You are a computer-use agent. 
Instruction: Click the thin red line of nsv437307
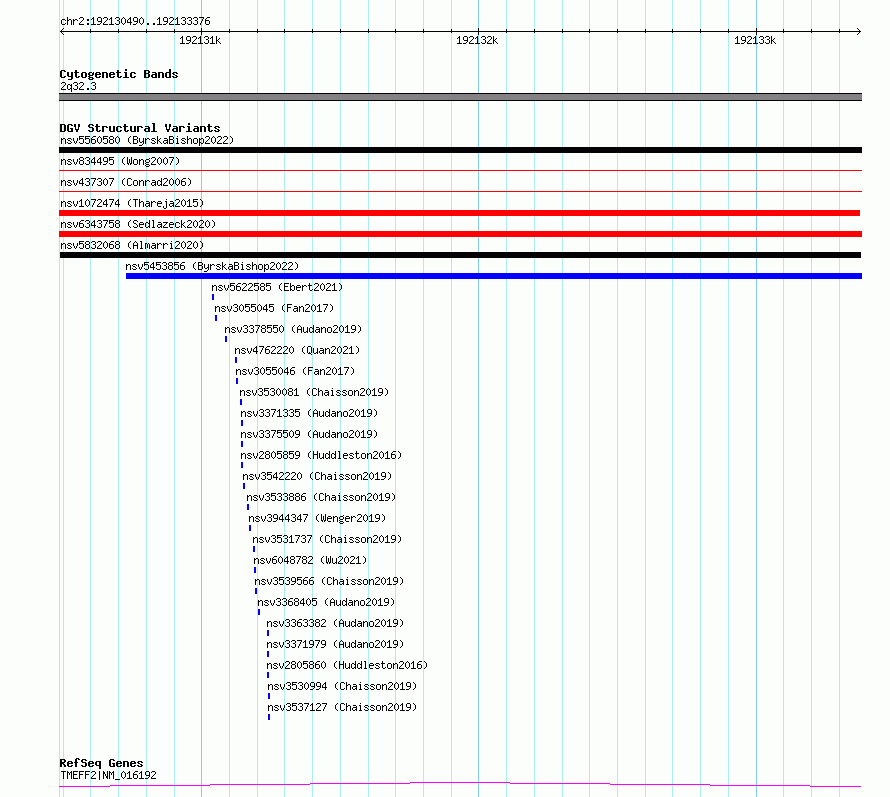[460, 191]
